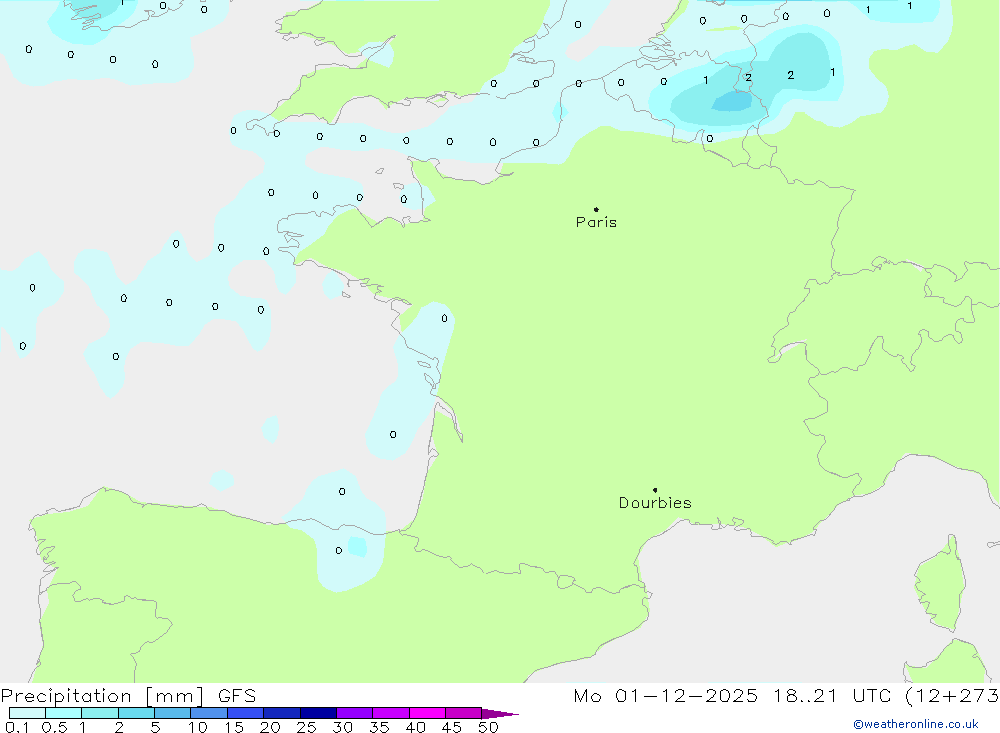Click the legend value 45
1000x733 pixels.
pyautogui.click(x=452, y=727)
